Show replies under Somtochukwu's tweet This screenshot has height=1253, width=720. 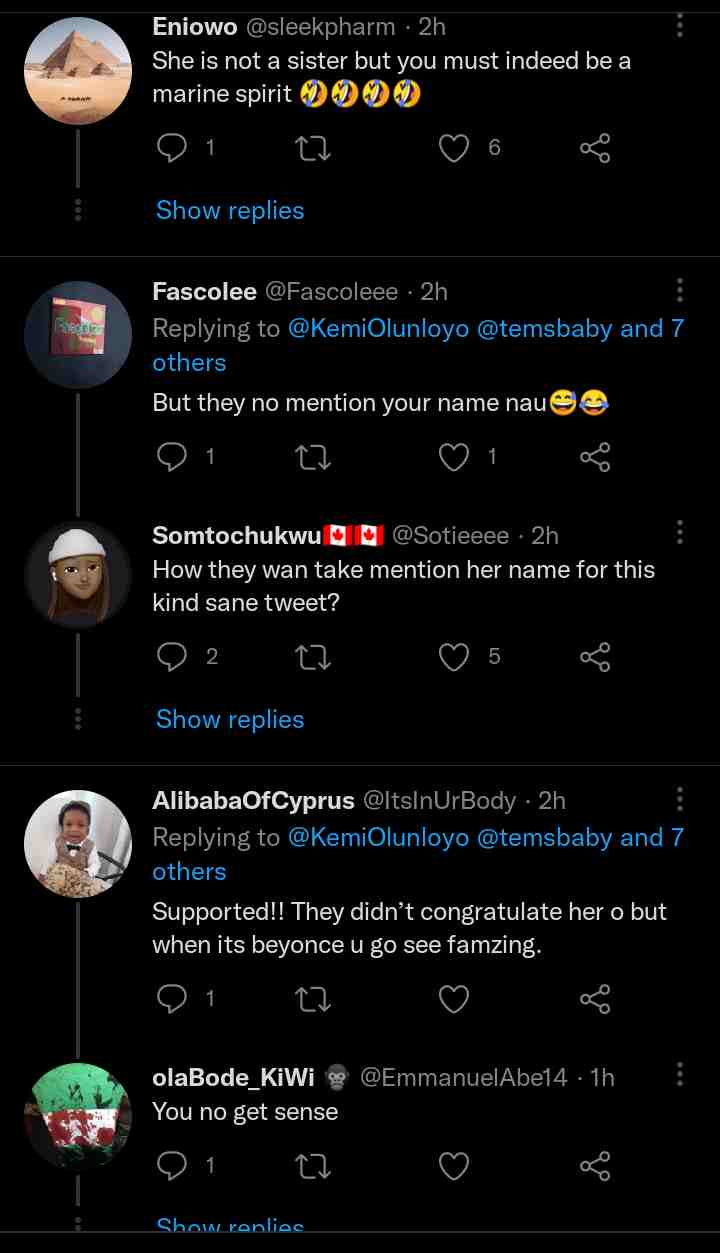click(x=230, y=720)
